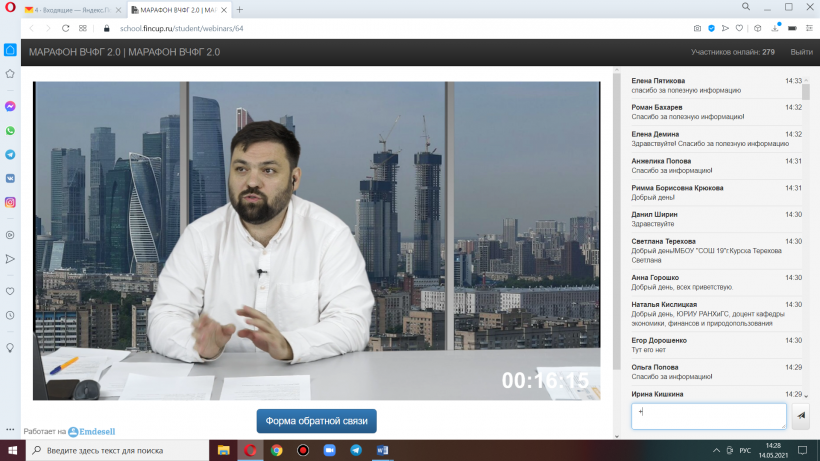
Task: Click the chat message input field
Action: 709,416
